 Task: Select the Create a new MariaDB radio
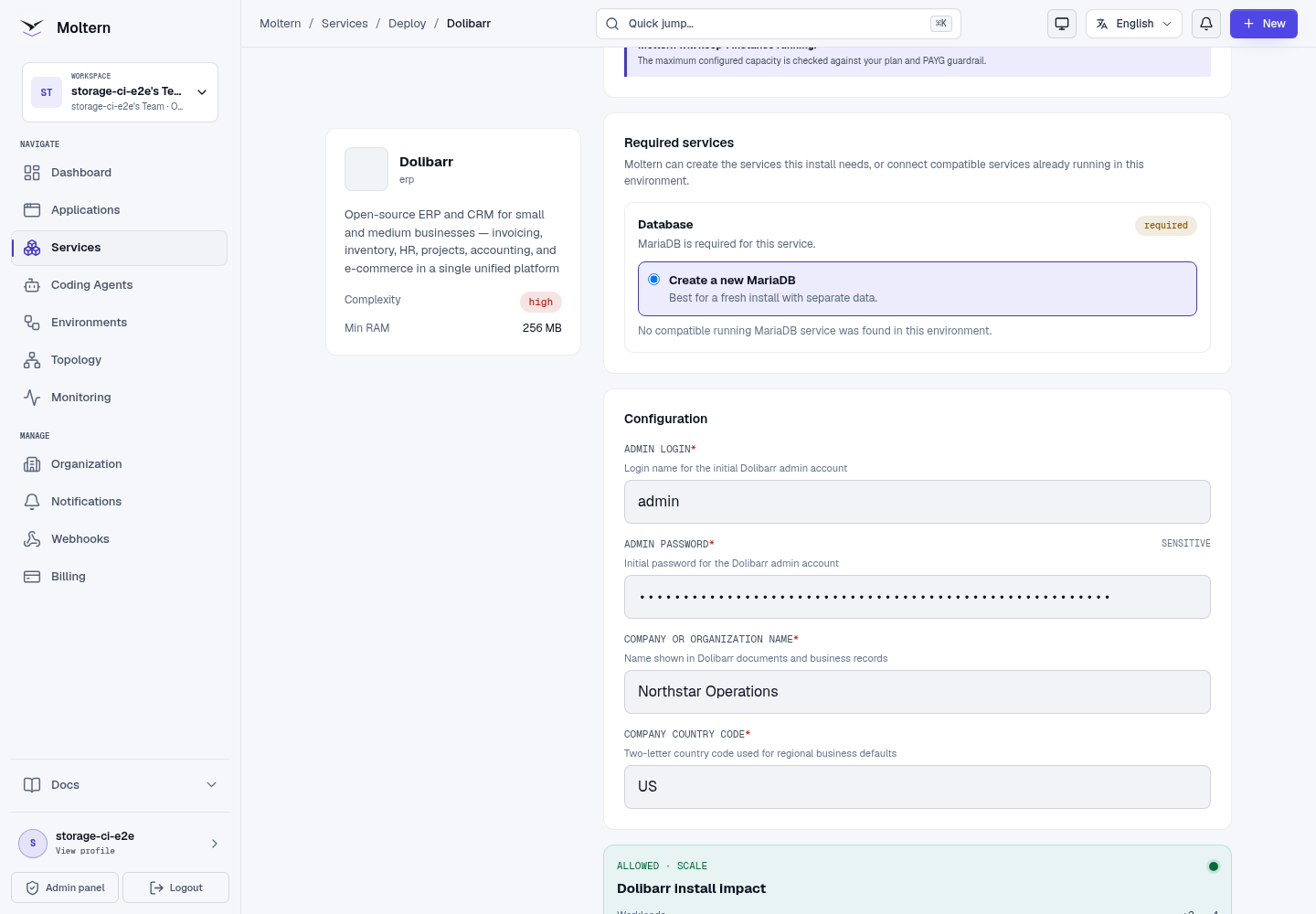pyautogui.click(x=653, y=280)
